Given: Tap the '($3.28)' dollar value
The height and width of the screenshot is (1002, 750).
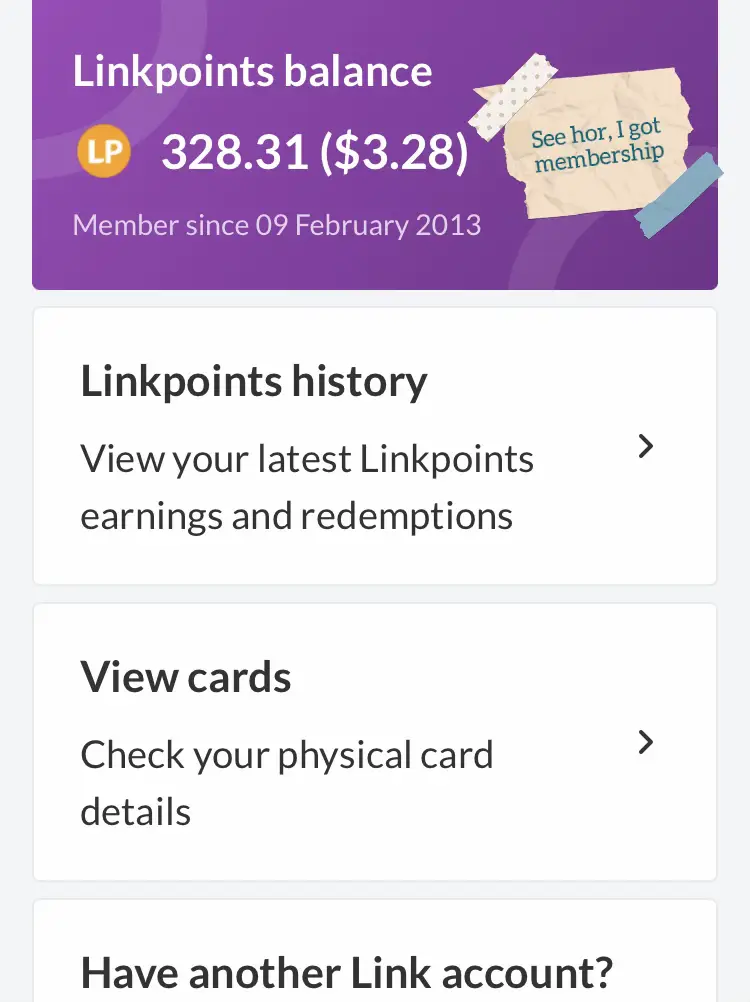Looking at the screenshot, I should point(394,152).
